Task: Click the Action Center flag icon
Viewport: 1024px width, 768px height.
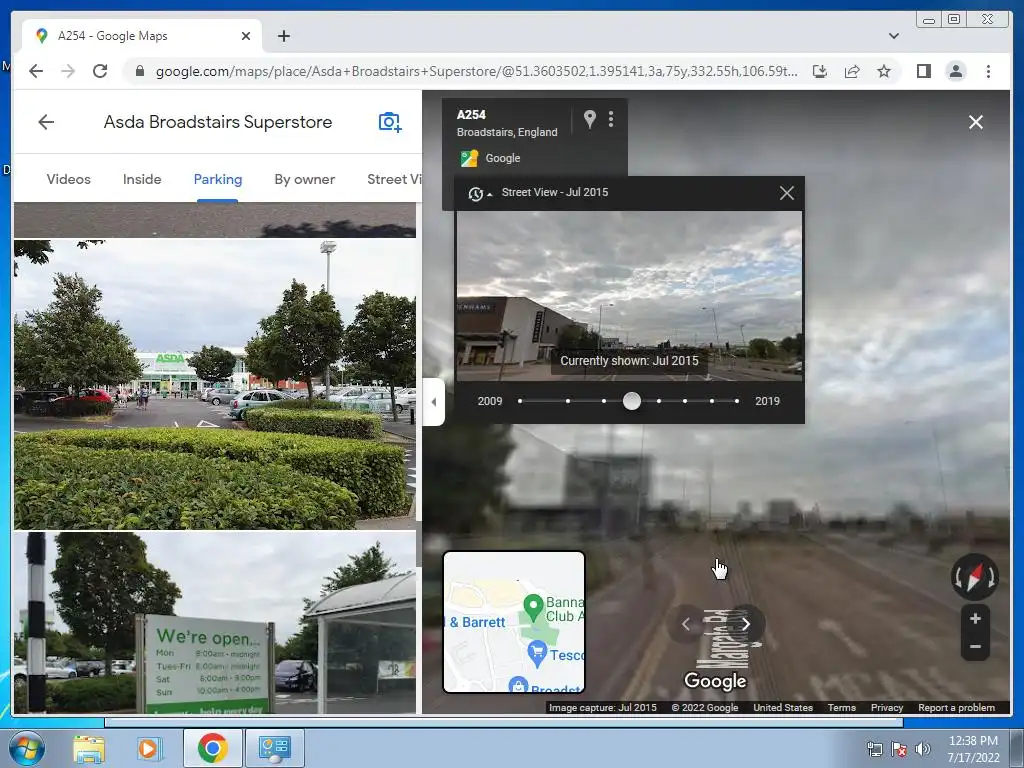Action: [x=899, y=749]
